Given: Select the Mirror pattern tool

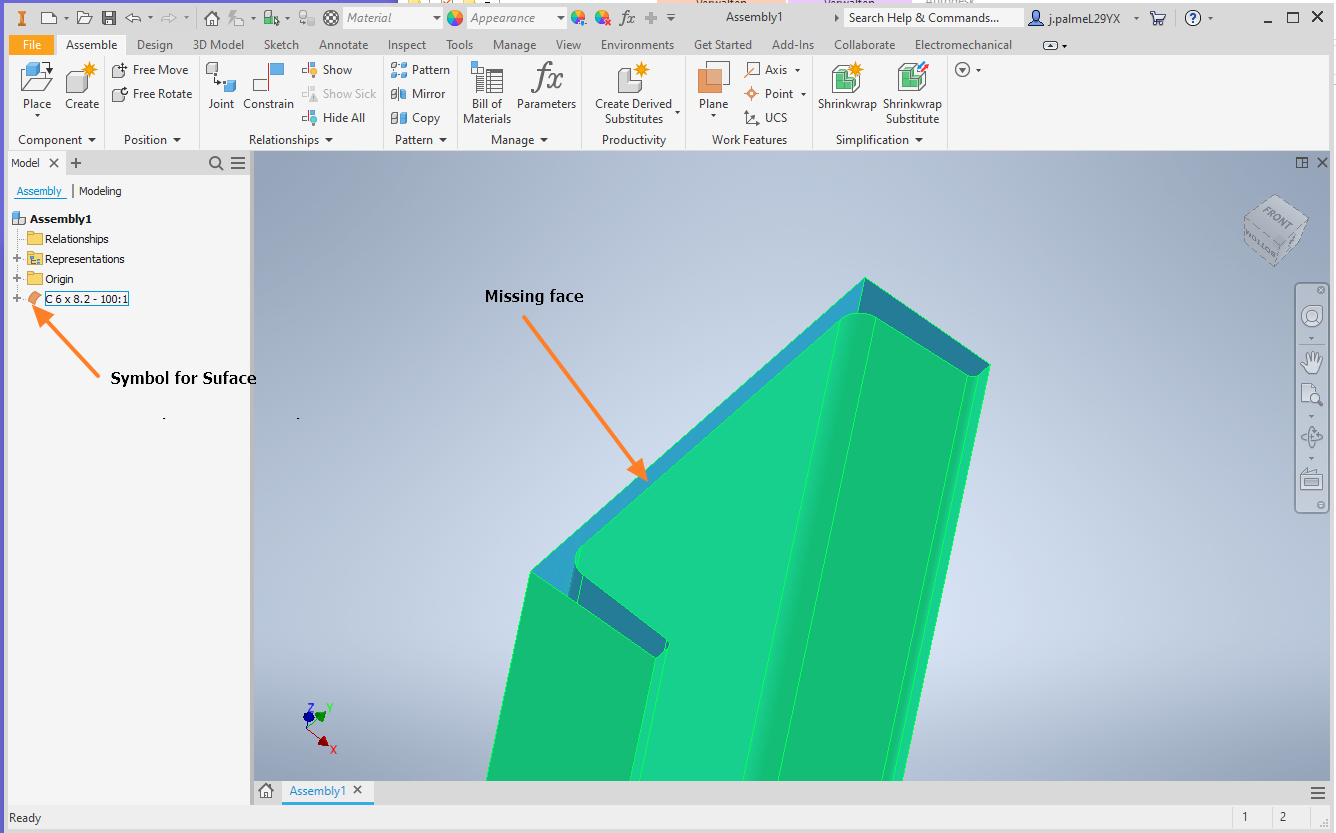Looking at the screenshot, I should (x=419, y=93).
